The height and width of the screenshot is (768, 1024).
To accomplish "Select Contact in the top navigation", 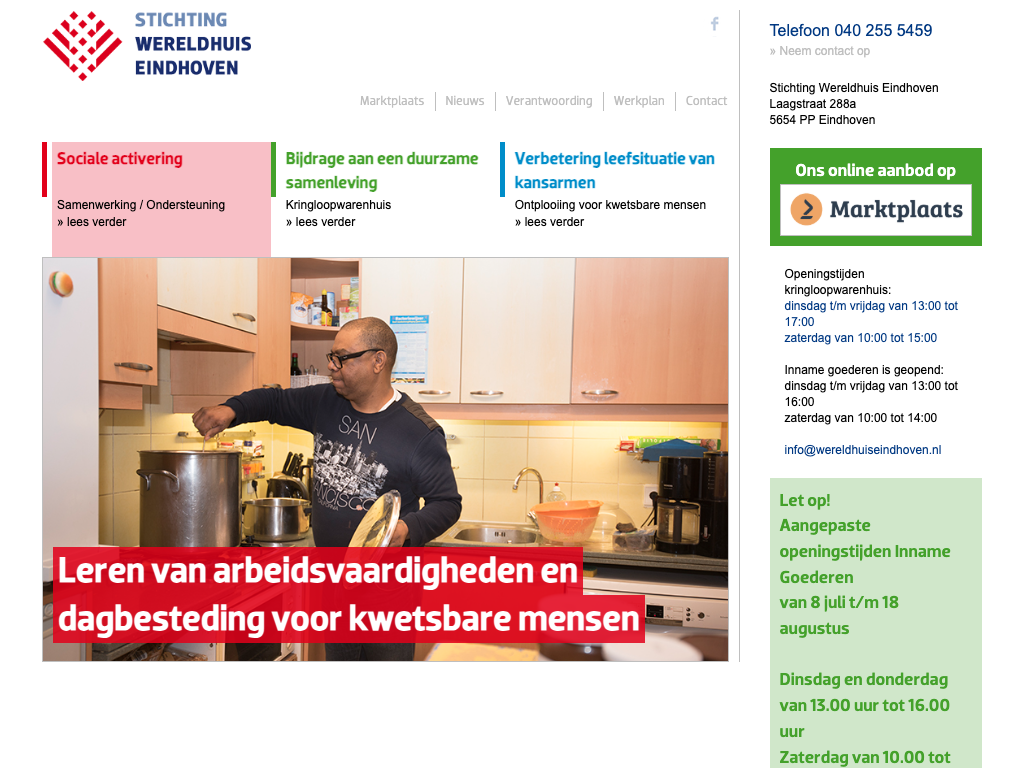I will tap(706, 101).
